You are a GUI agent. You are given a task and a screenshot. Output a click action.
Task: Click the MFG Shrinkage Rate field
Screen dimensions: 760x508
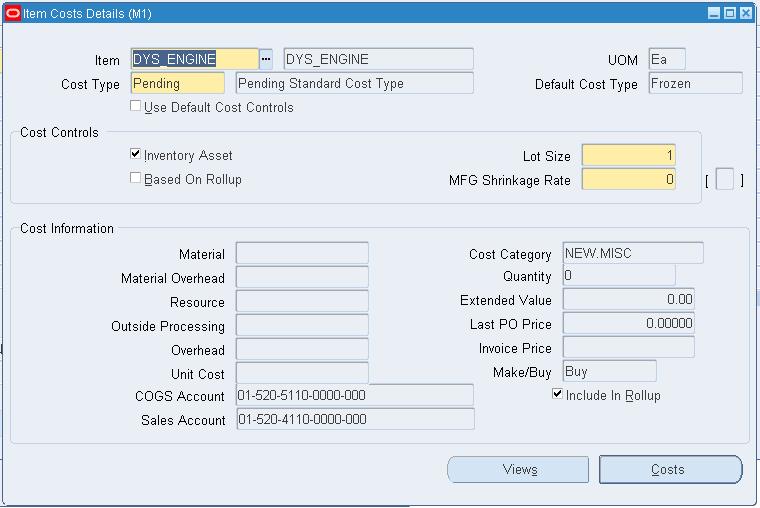click(x=629, y=179)
